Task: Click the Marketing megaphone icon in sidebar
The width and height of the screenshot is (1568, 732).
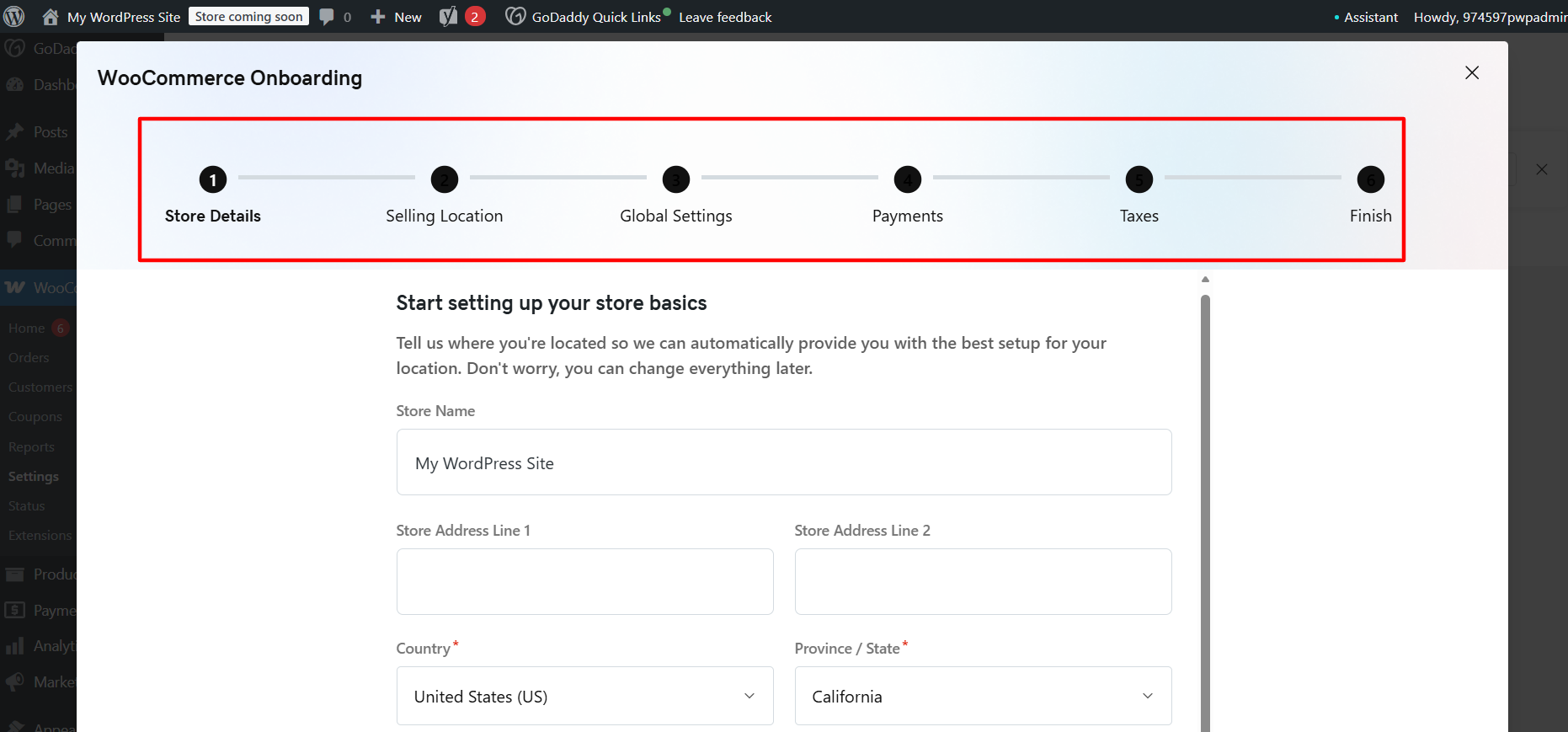Action: 14,682
